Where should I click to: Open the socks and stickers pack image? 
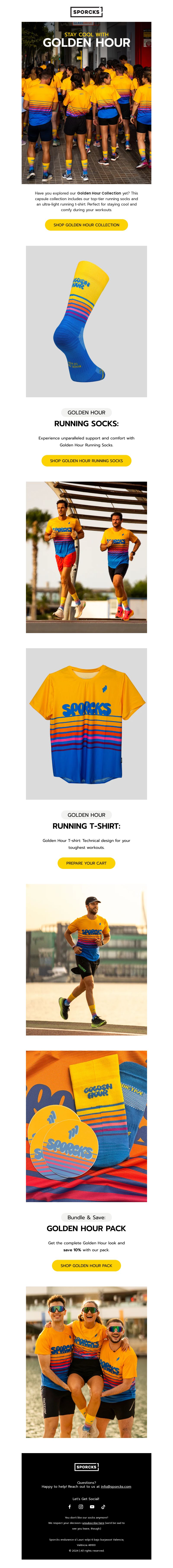click(x=86, y=1126)
